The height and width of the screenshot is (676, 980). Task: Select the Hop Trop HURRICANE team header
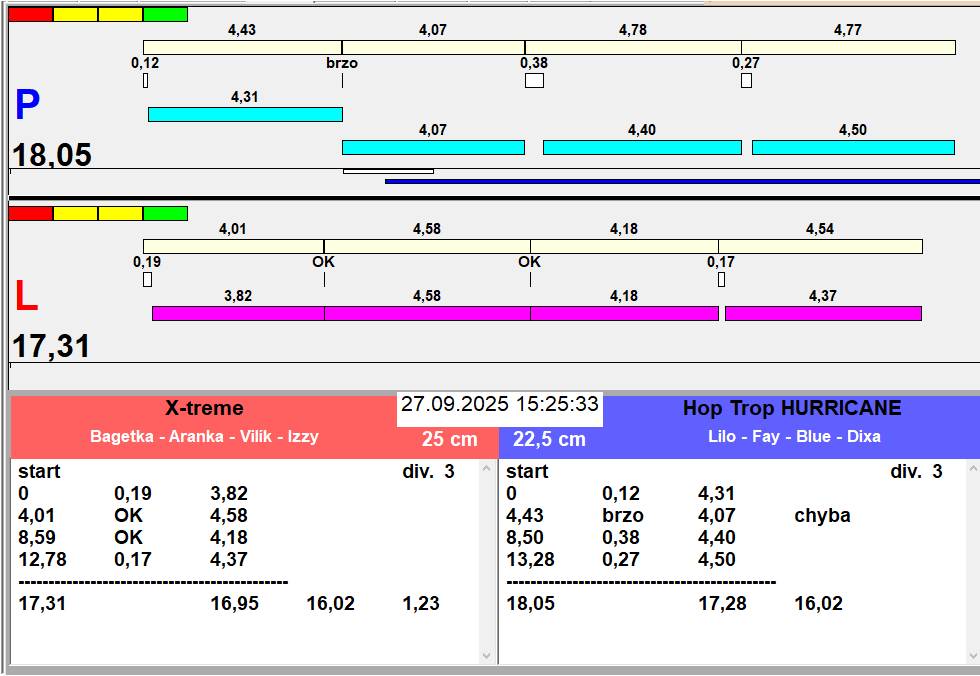[x=792, y=408]
